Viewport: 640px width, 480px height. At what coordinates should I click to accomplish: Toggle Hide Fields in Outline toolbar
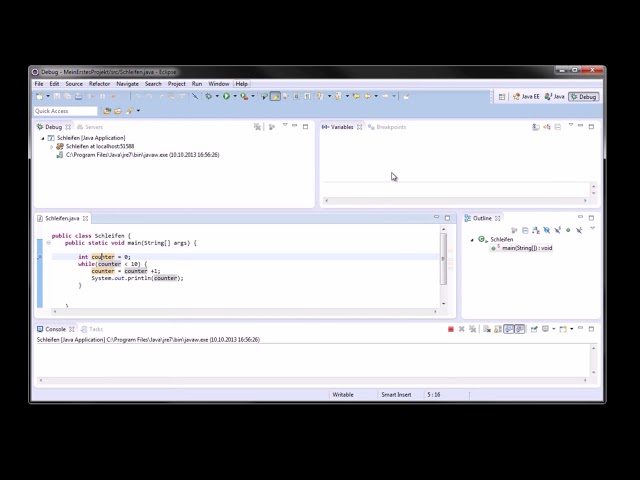click(x=547, y=230)
